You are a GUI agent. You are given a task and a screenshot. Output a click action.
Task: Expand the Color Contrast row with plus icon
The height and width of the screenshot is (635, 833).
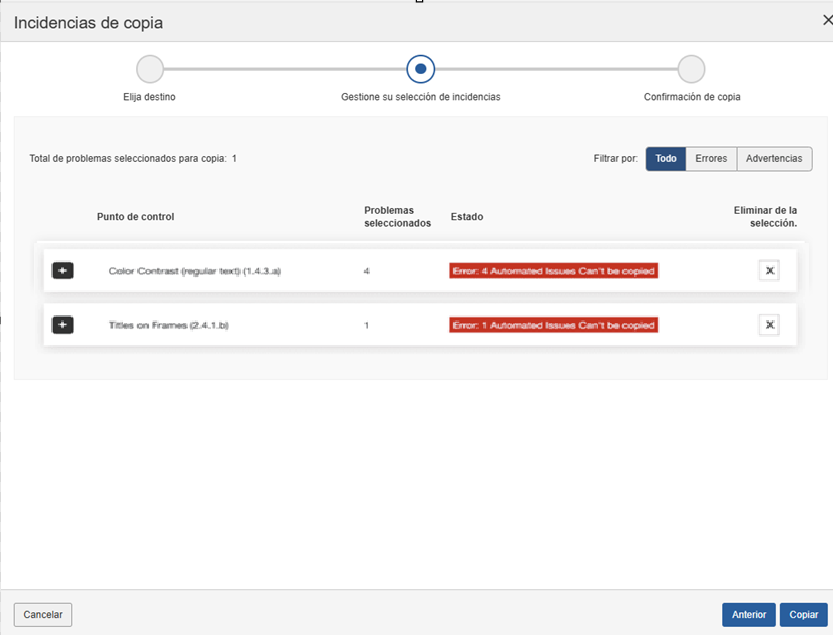pyautogui.click(x=62, y=271)
